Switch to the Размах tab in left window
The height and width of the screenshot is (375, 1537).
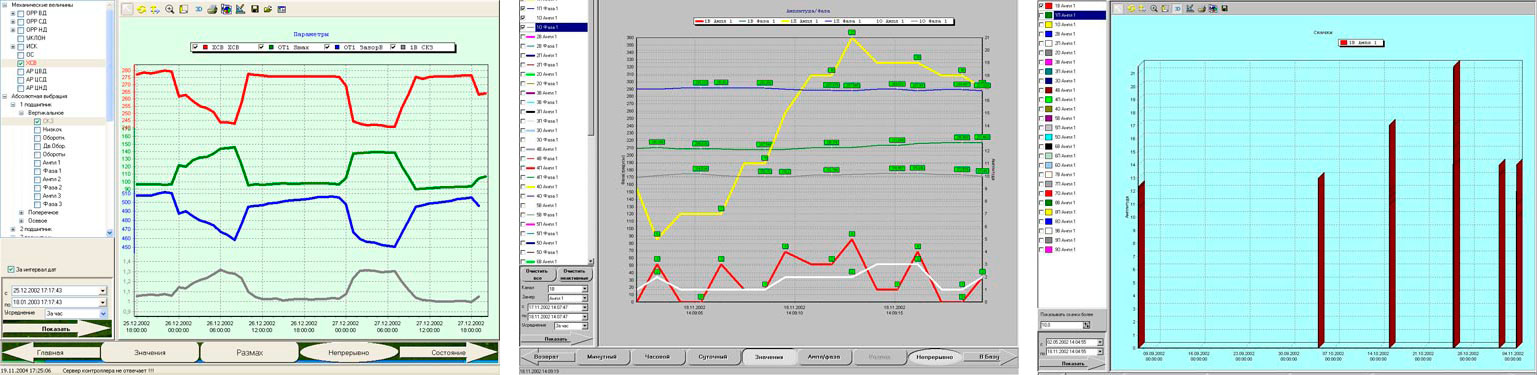pos(250,352)
